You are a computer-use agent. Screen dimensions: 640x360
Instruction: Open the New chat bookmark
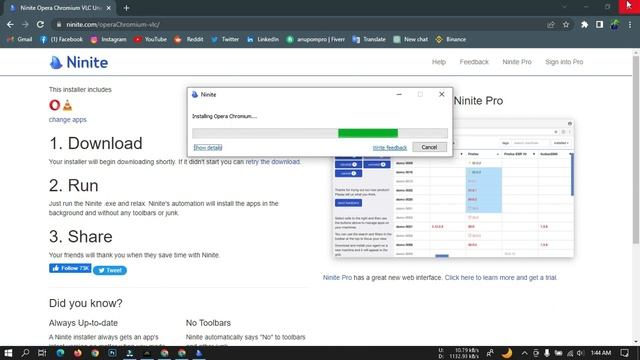[411, 40]
